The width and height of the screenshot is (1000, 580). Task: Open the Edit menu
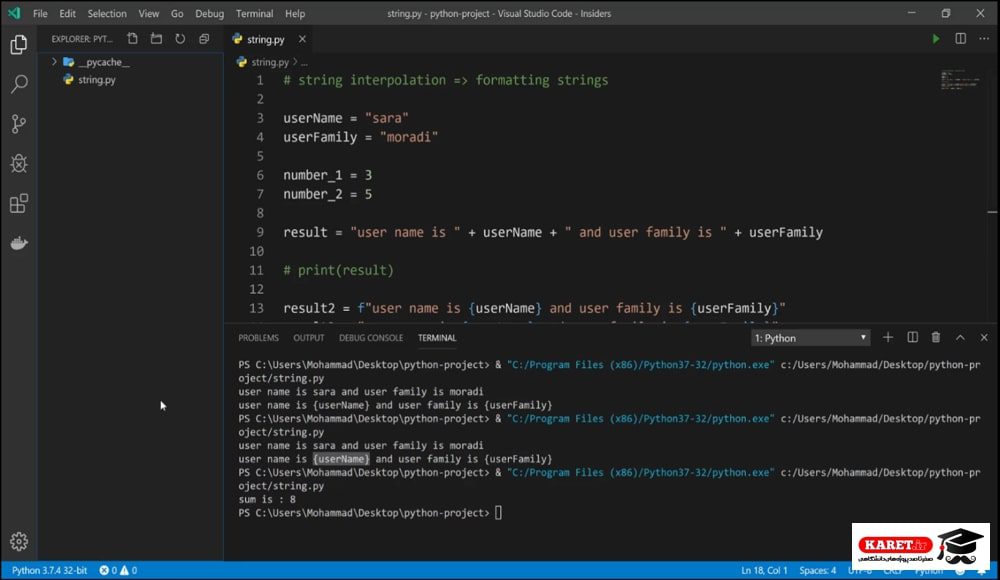click(x=67, y=13)
